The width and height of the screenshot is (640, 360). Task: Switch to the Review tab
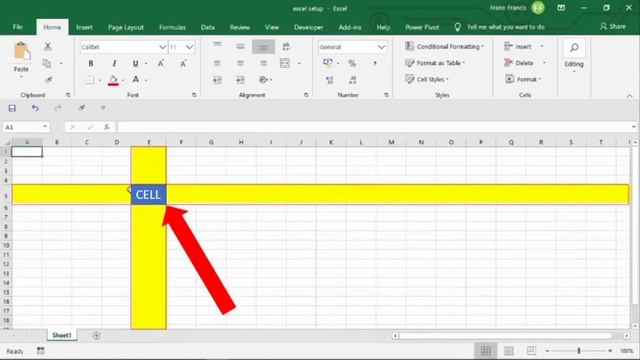click(240, 27)
